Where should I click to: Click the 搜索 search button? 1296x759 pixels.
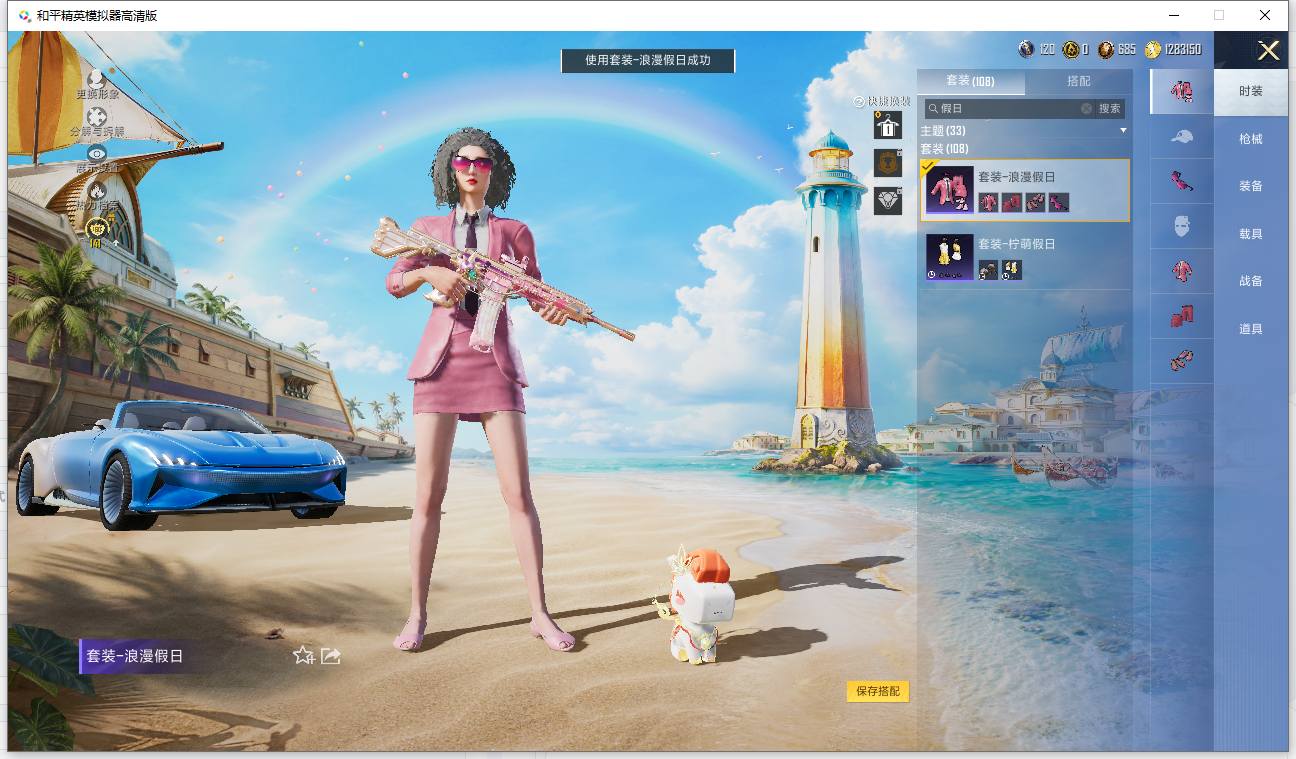[1110, 108]
